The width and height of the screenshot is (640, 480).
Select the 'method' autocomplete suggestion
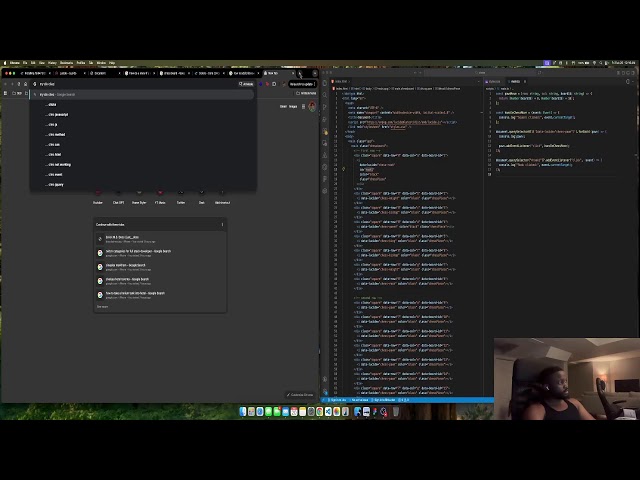pyautogui.click(x=142, y=135)
